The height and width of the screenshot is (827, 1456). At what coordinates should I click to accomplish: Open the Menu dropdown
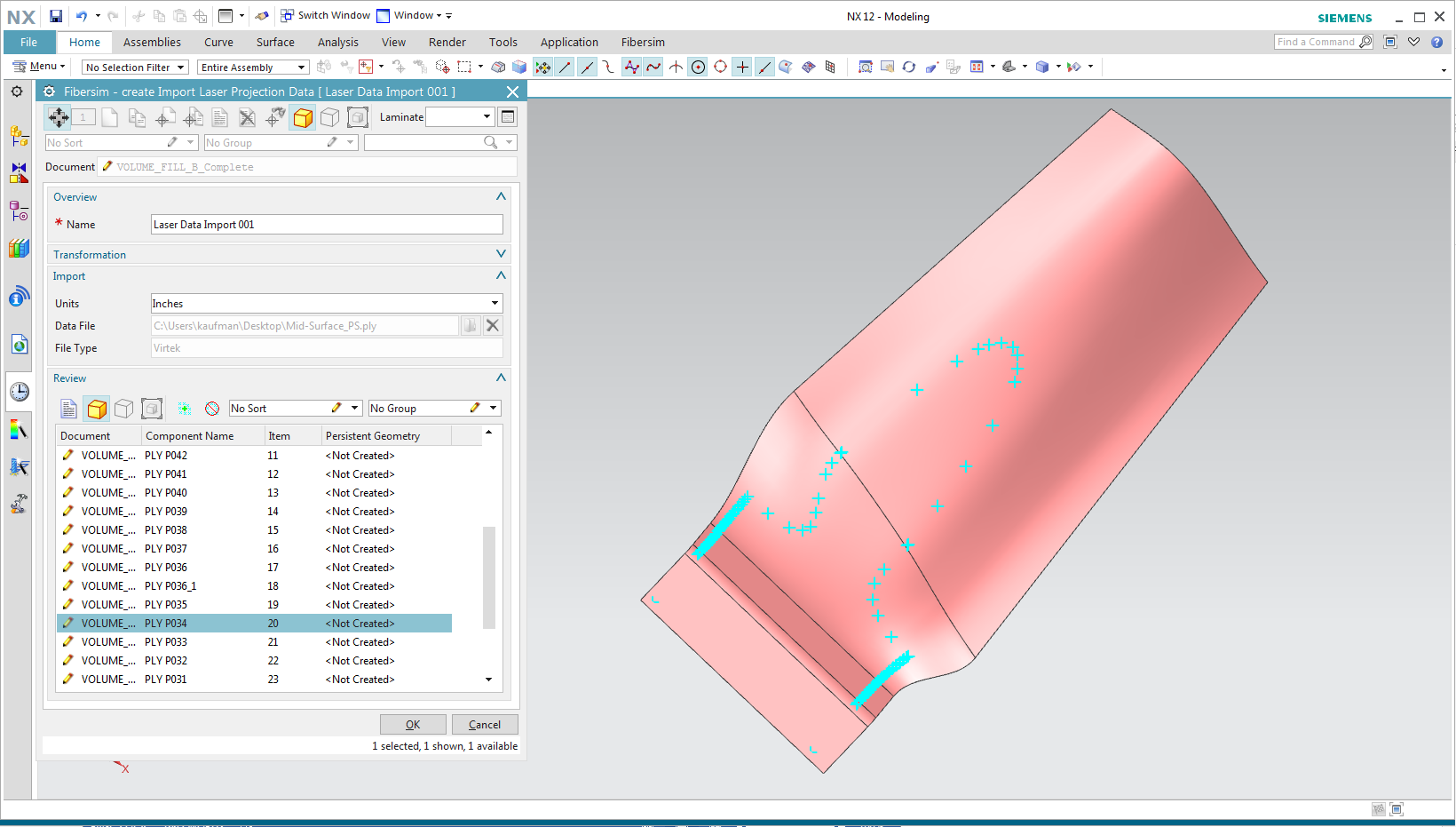click(39, 67)
